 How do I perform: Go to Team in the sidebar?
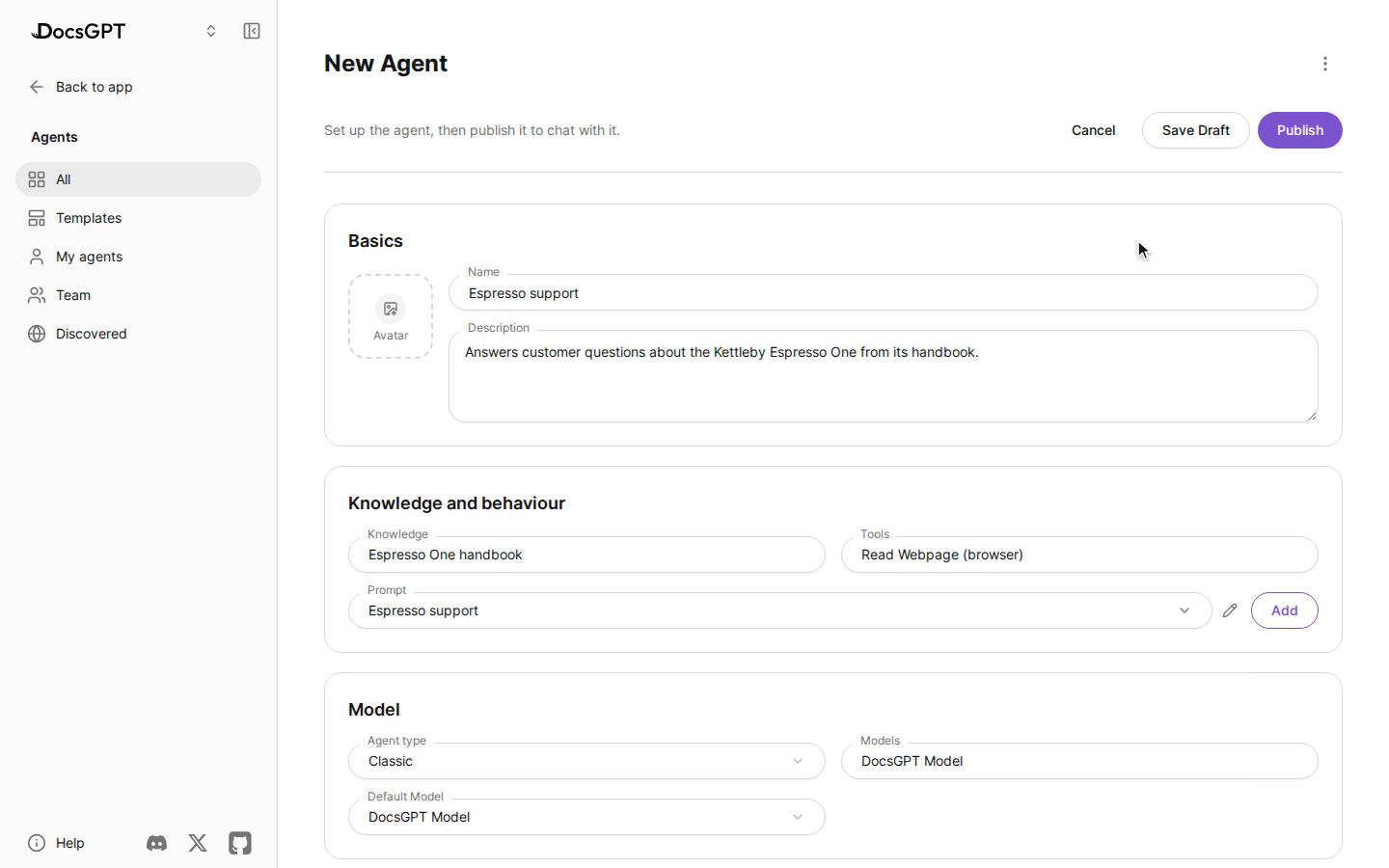coord(138,295)
